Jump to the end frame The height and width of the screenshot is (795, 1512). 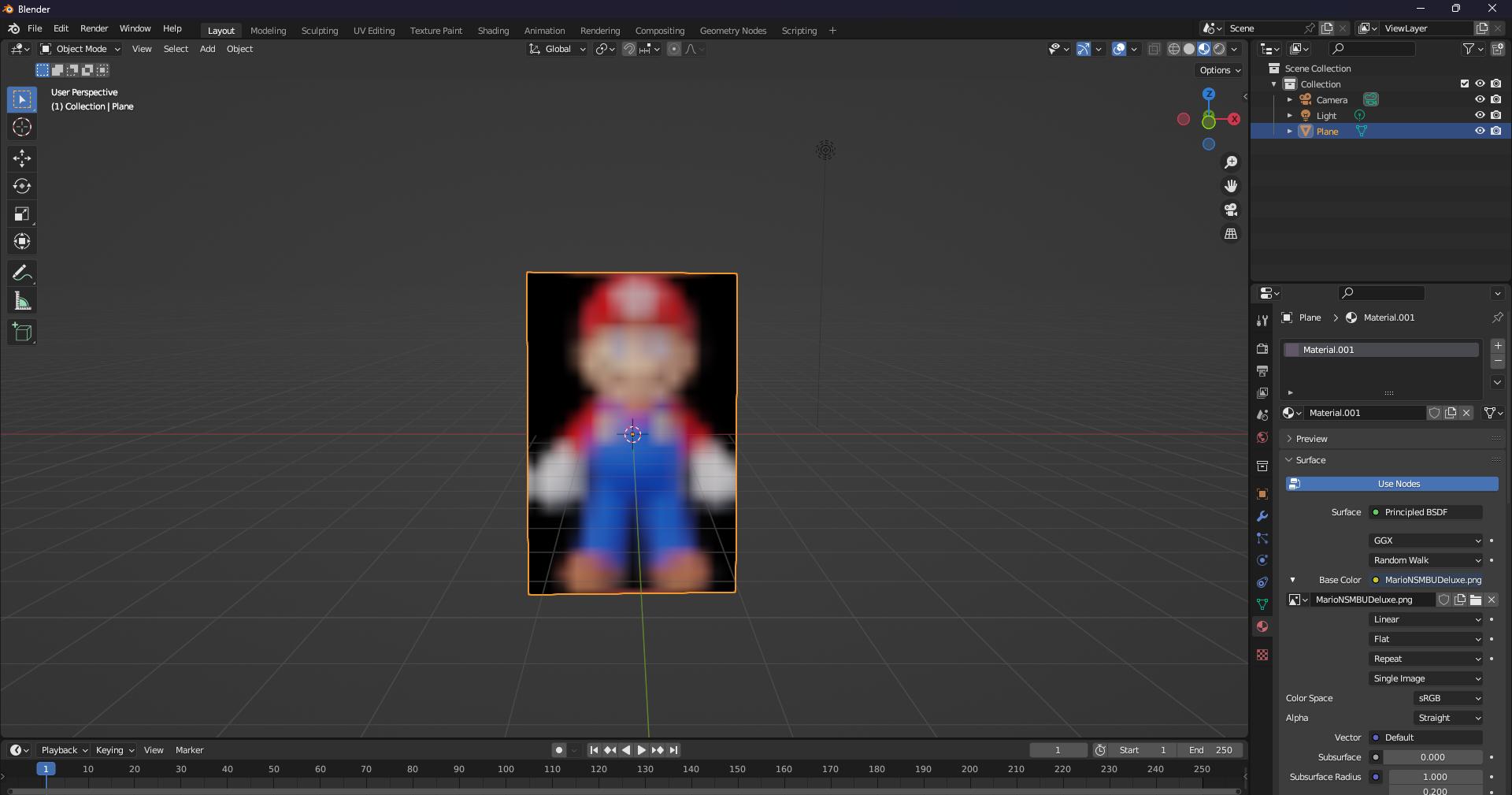(674, 750)
